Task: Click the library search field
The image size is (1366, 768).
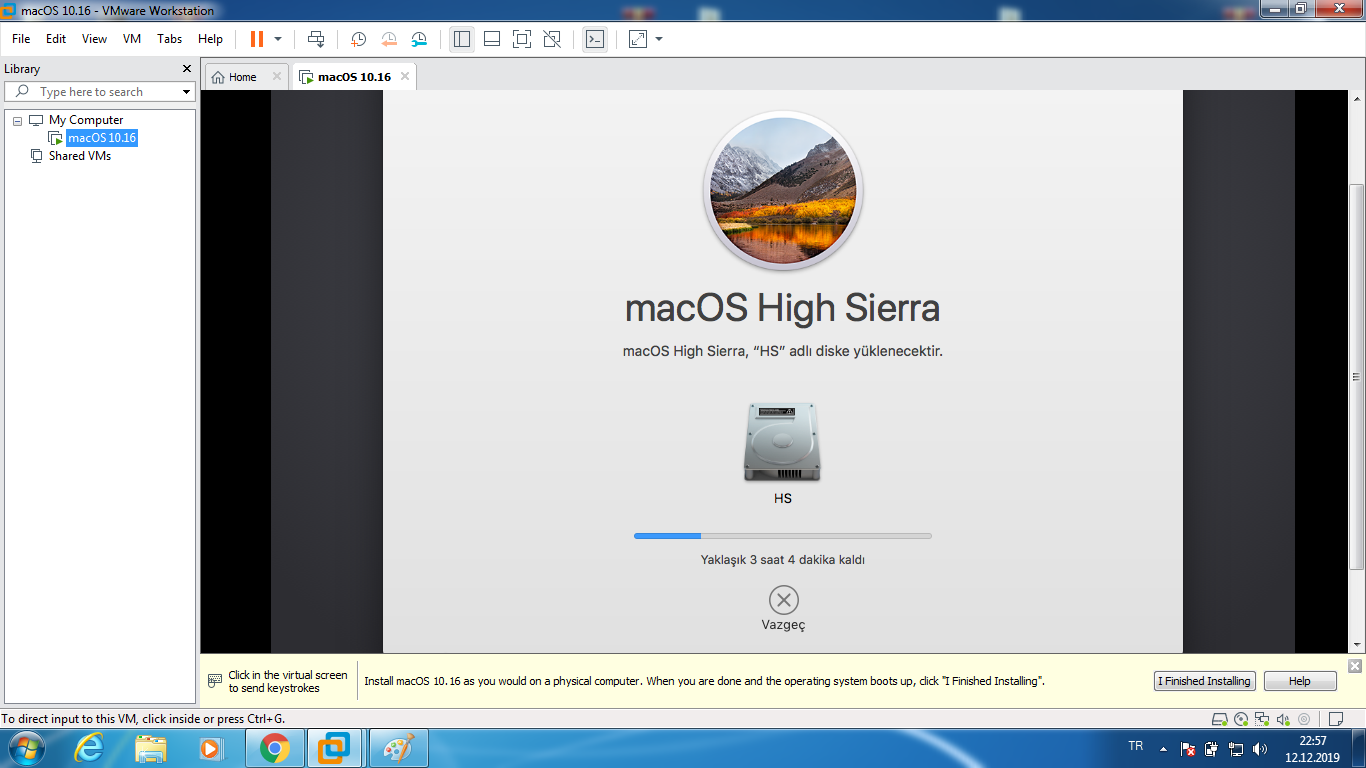Action: click(98, 92)
